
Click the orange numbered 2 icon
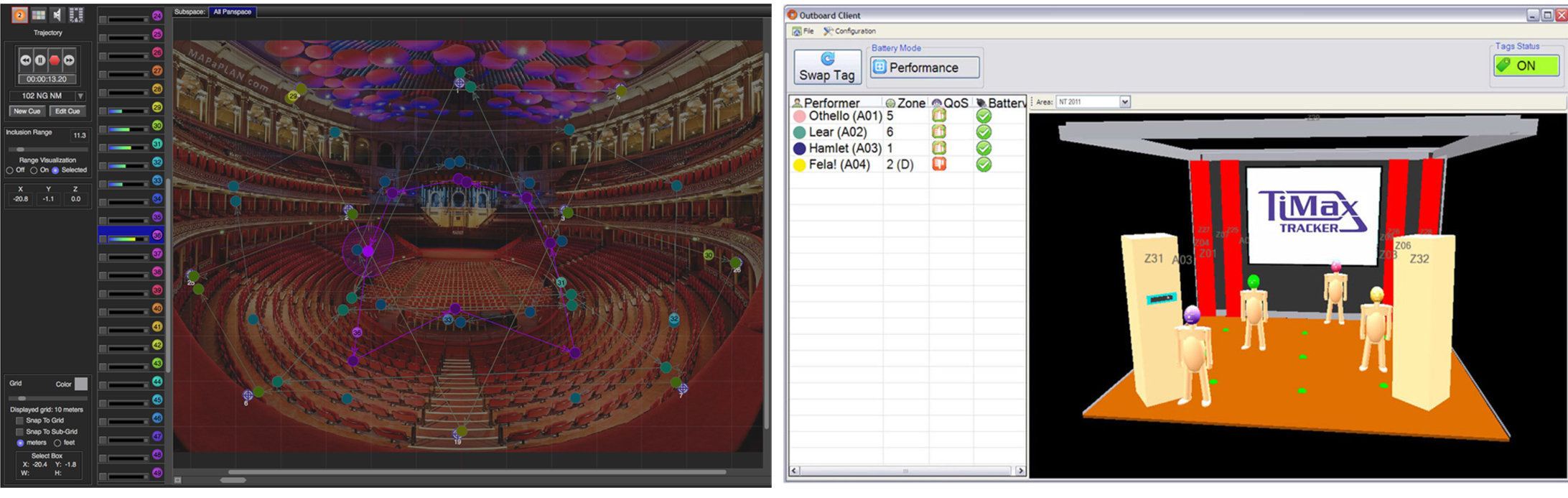point(19,14)
